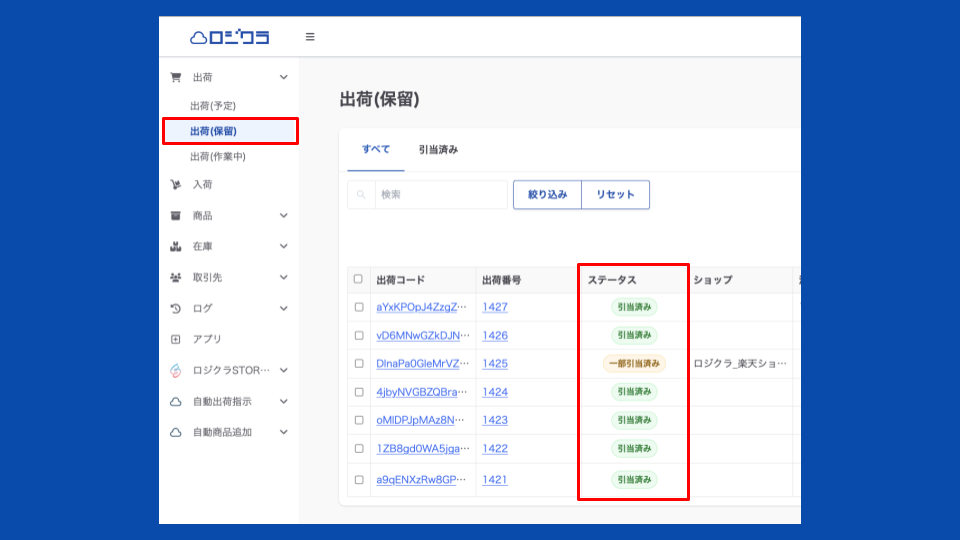Expand the 商品 sidebar menu chevron
Screen dimensions: 960x540
(284, 215)
